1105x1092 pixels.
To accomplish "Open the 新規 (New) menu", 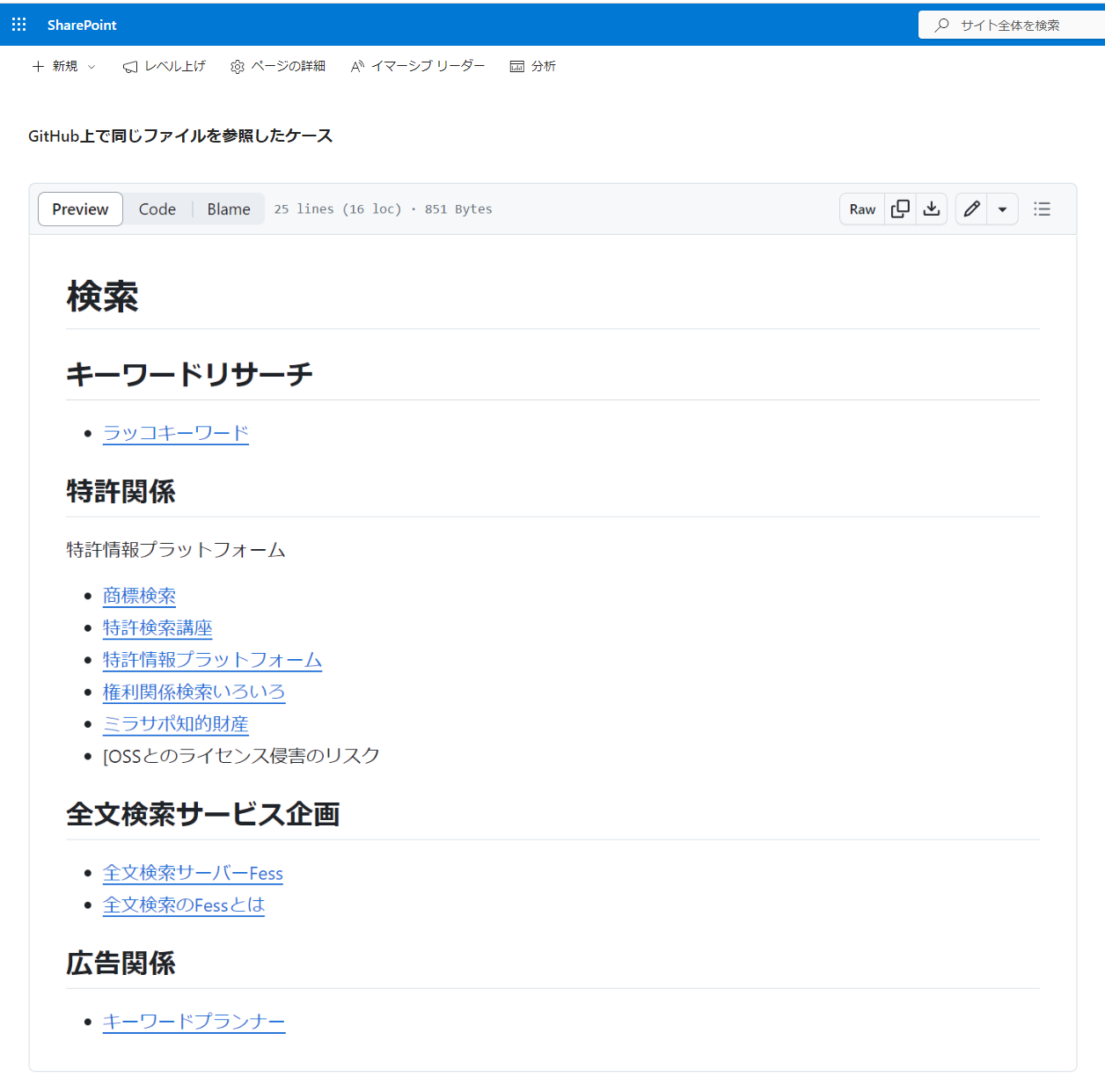I will [x=63, y=66].
